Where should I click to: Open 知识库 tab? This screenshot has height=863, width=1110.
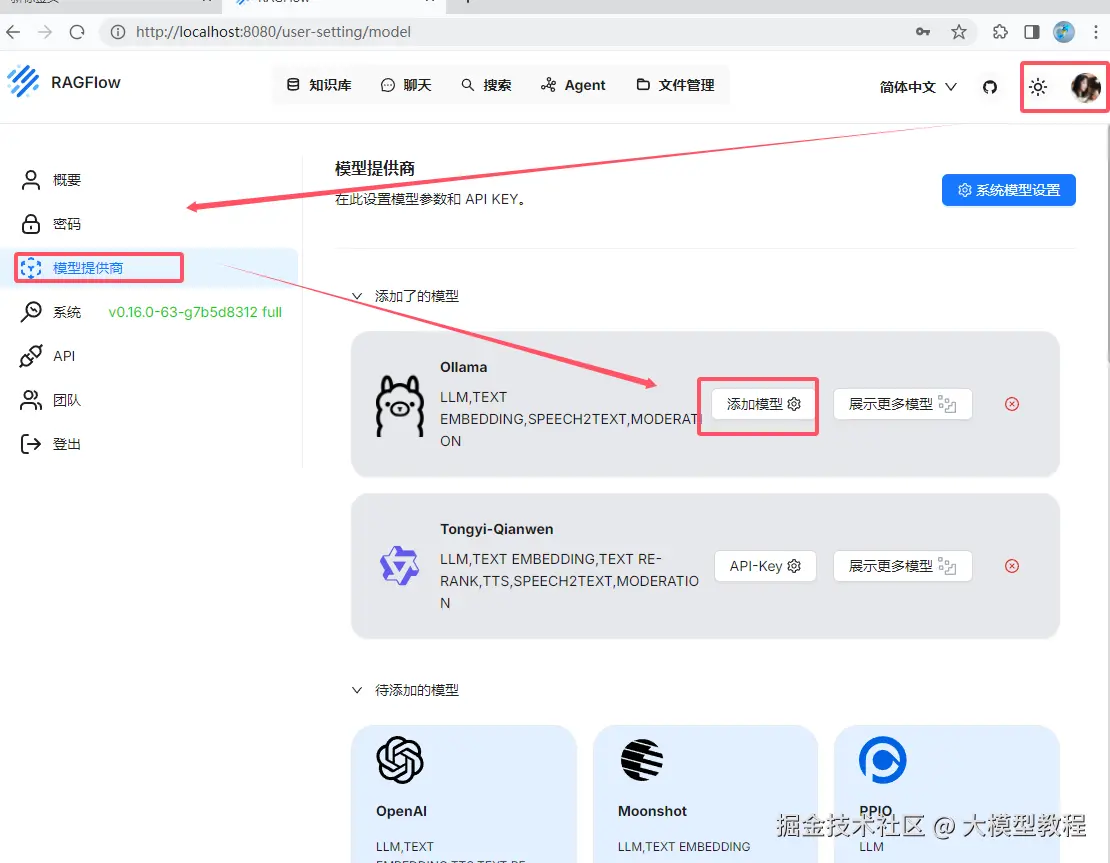[319, 85]
